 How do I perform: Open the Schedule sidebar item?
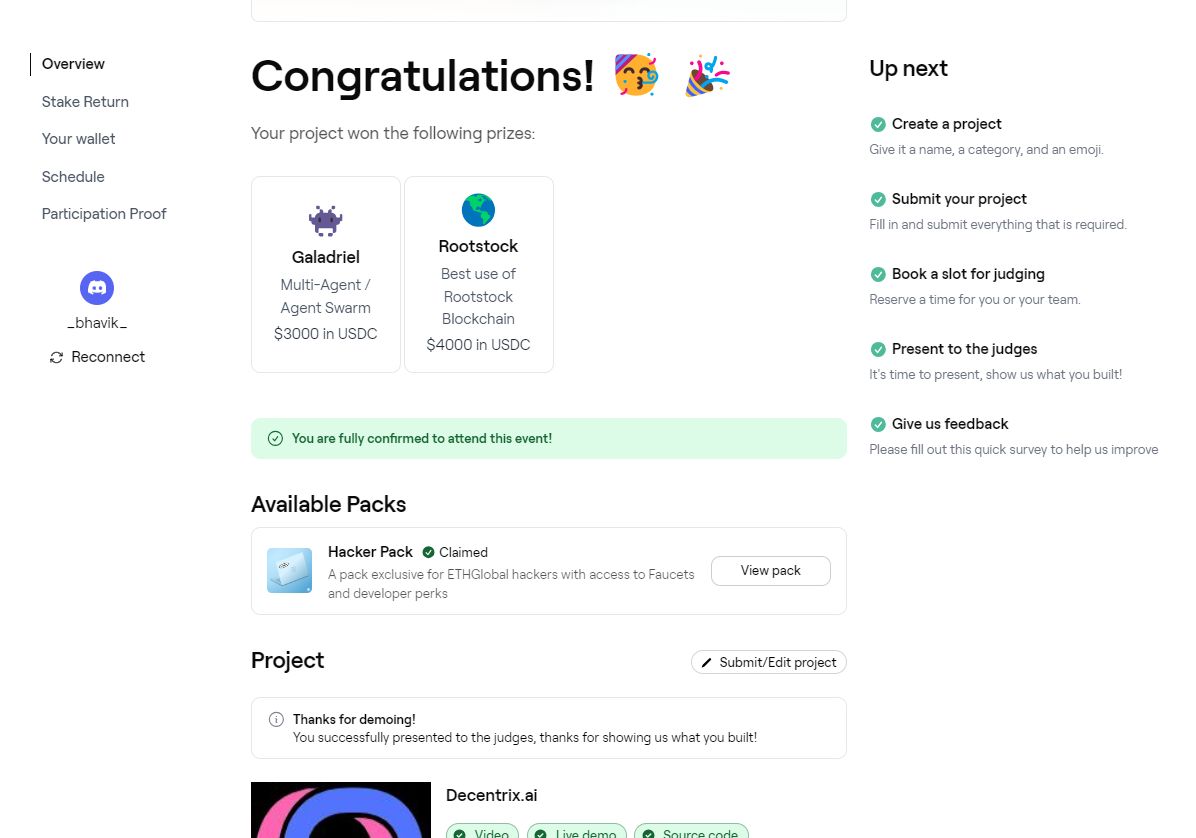73,177
